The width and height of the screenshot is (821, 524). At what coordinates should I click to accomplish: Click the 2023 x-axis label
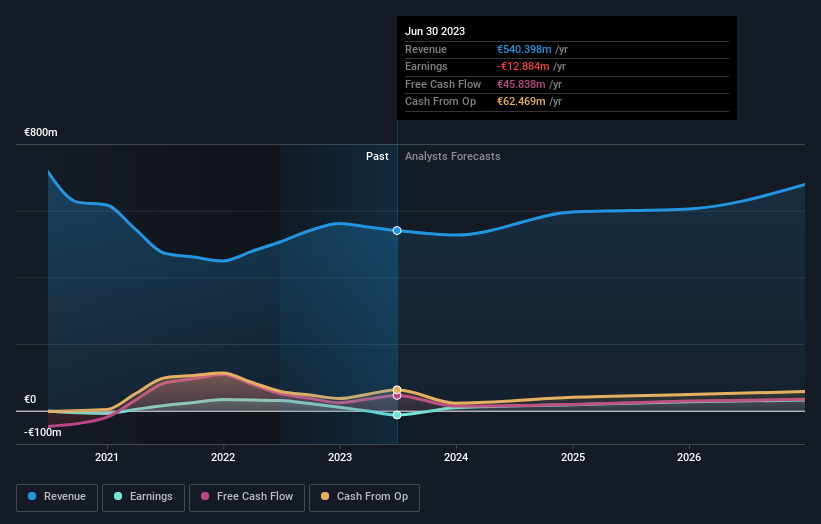click(340, 458)
